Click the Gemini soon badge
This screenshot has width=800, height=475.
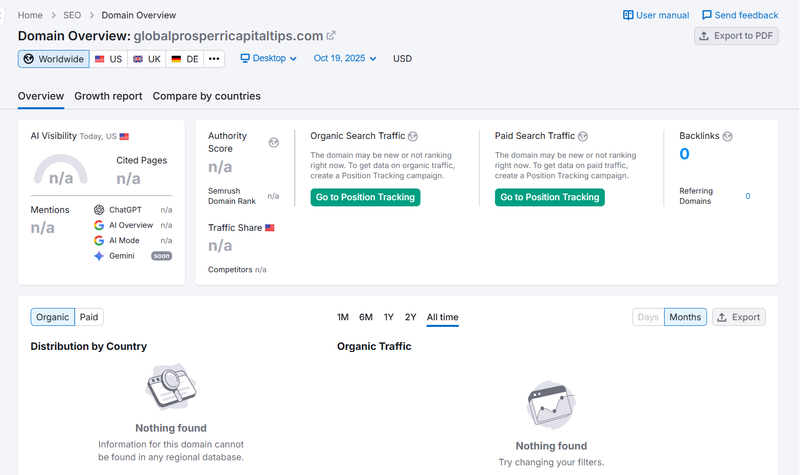pos(161,256)
